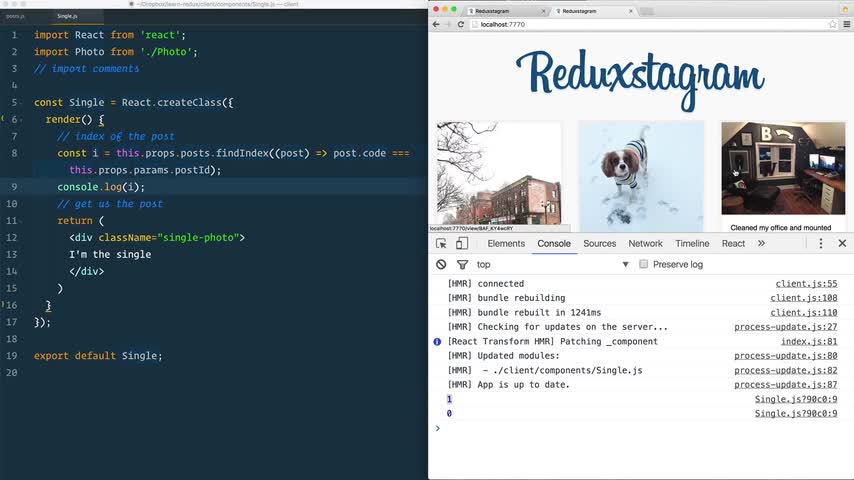Open the process-update.js:87 source link

point(785,385)
